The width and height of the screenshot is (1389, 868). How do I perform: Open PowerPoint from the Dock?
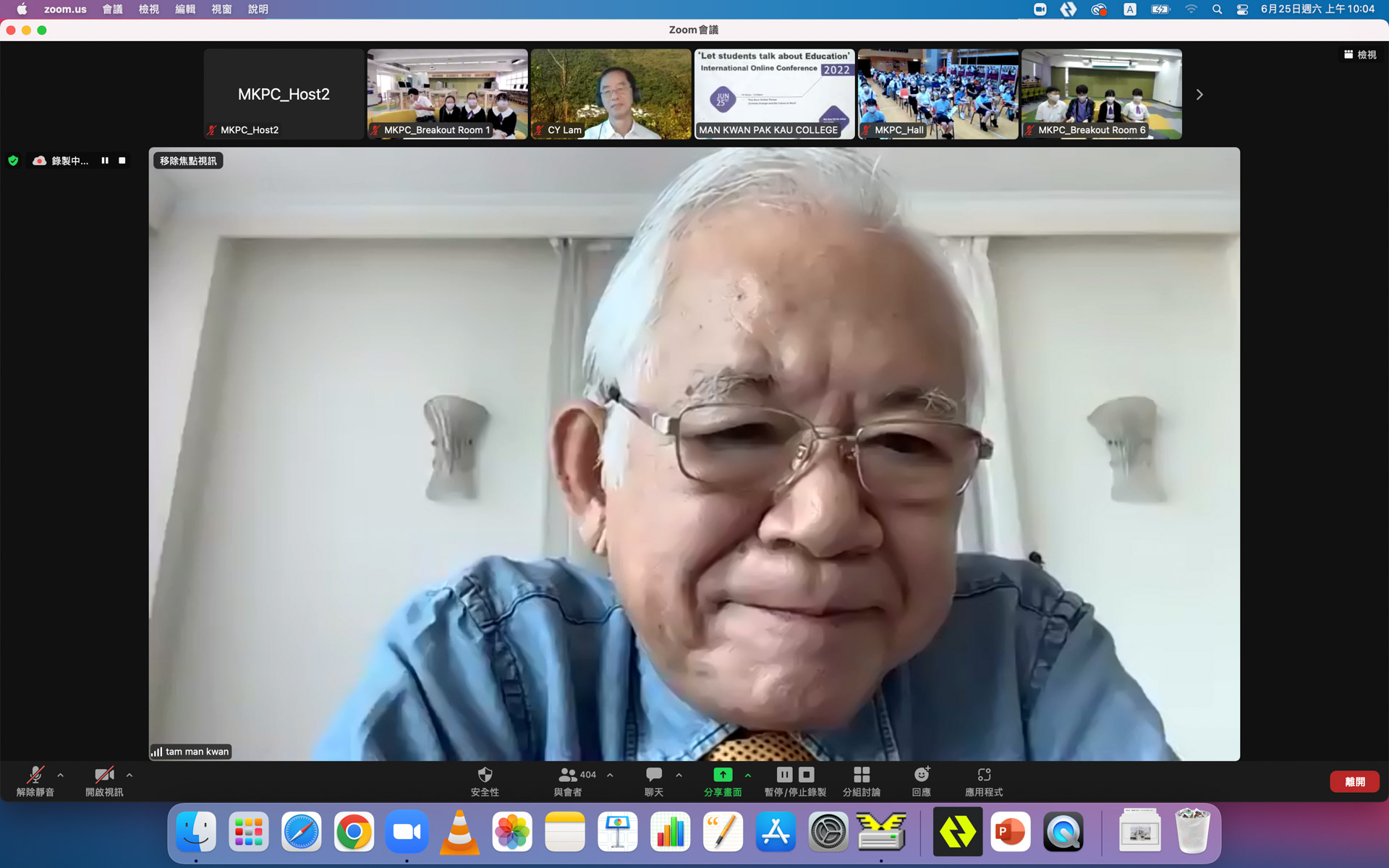click(1011, 832)
